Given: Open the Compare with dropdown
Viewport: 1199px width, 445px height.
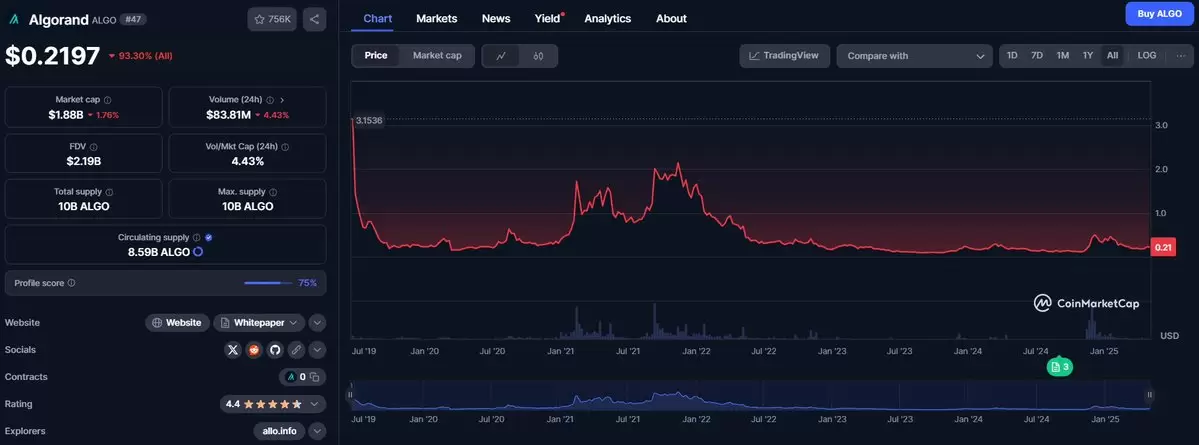Looking at the screenshot, I should [x=915, y=56].
